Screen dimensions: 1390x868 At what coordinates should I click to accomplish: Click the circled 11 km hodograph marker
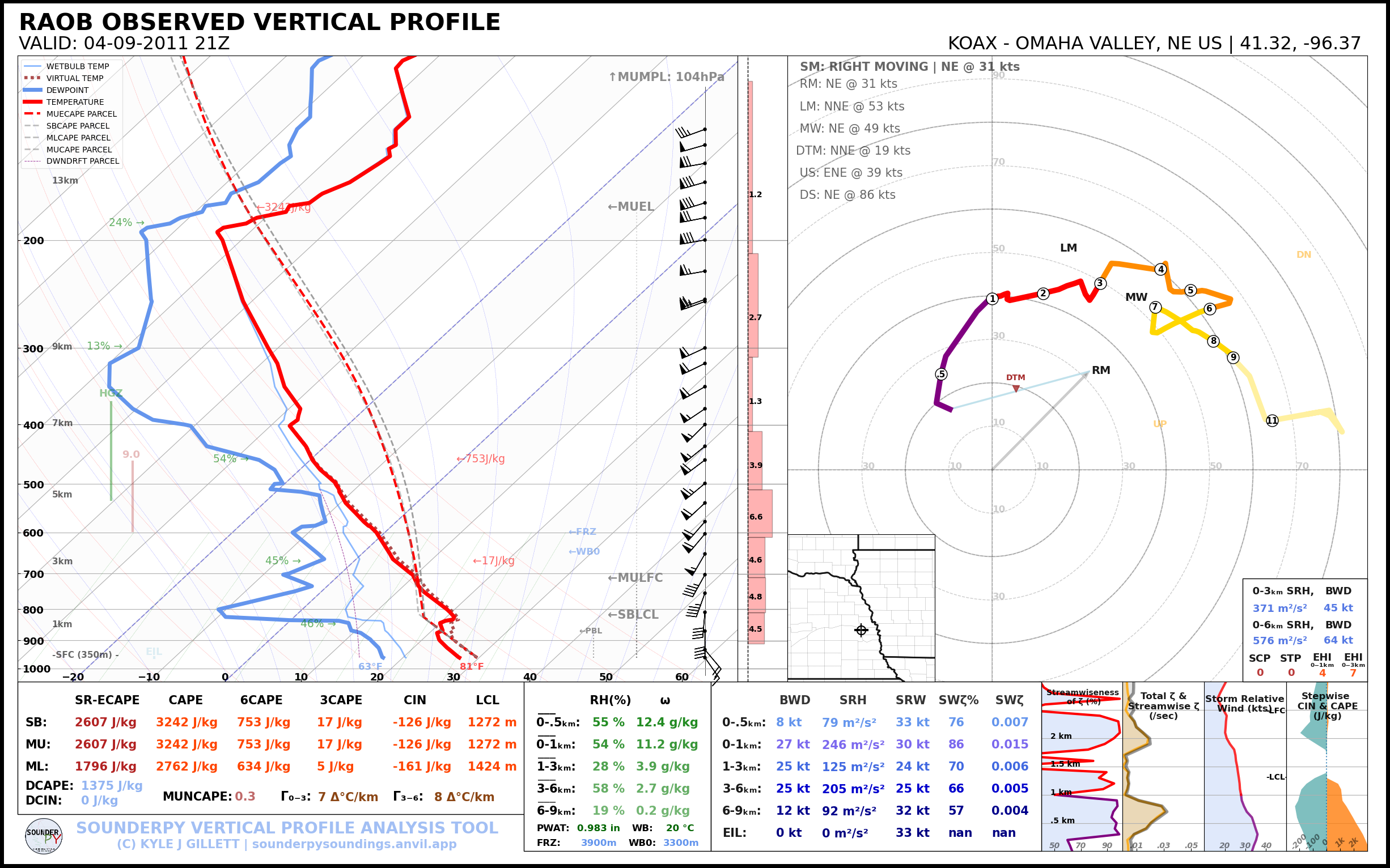(1272, 420)
